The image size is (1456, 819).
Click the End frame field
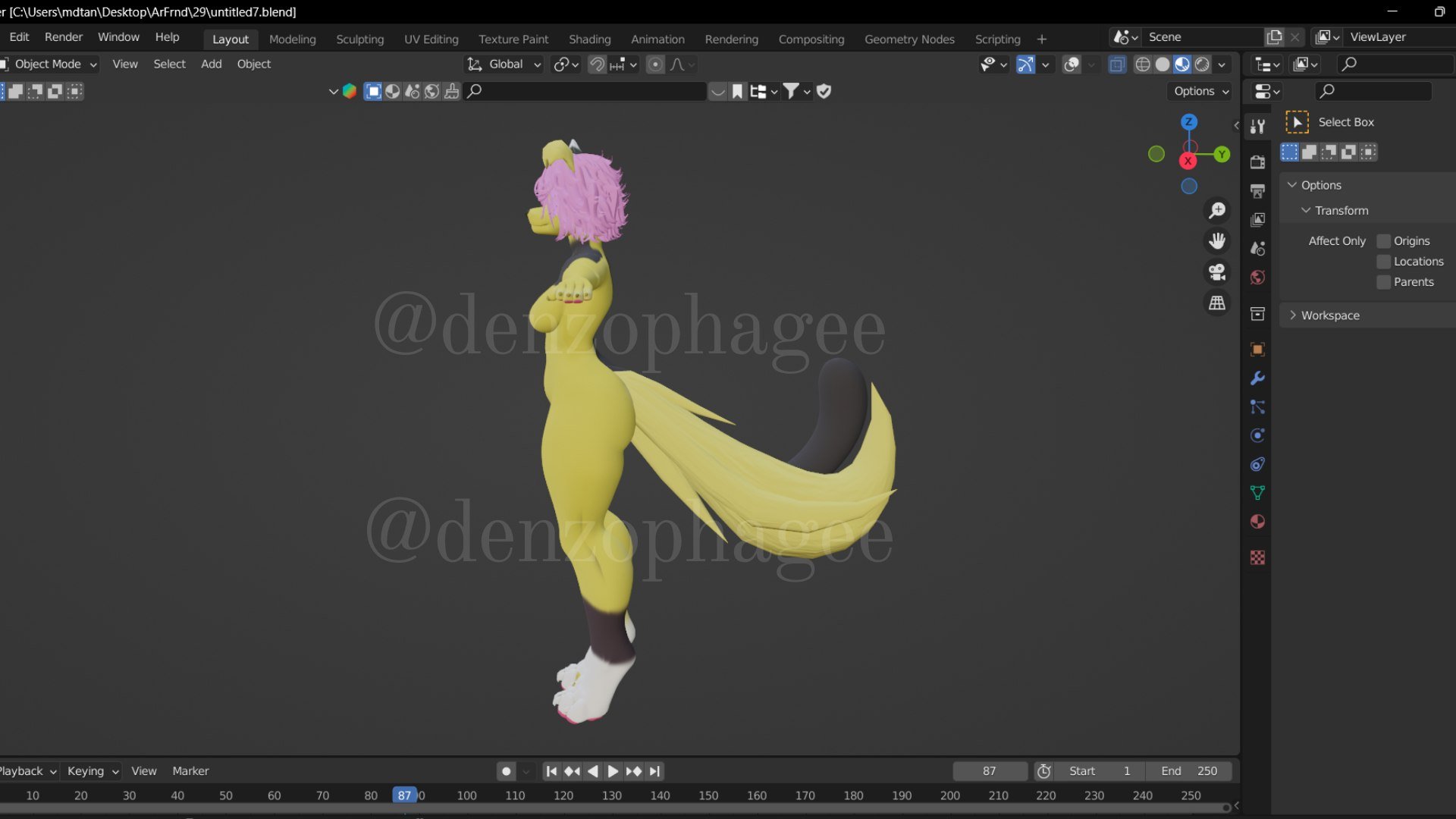[x=1188, y=771]
